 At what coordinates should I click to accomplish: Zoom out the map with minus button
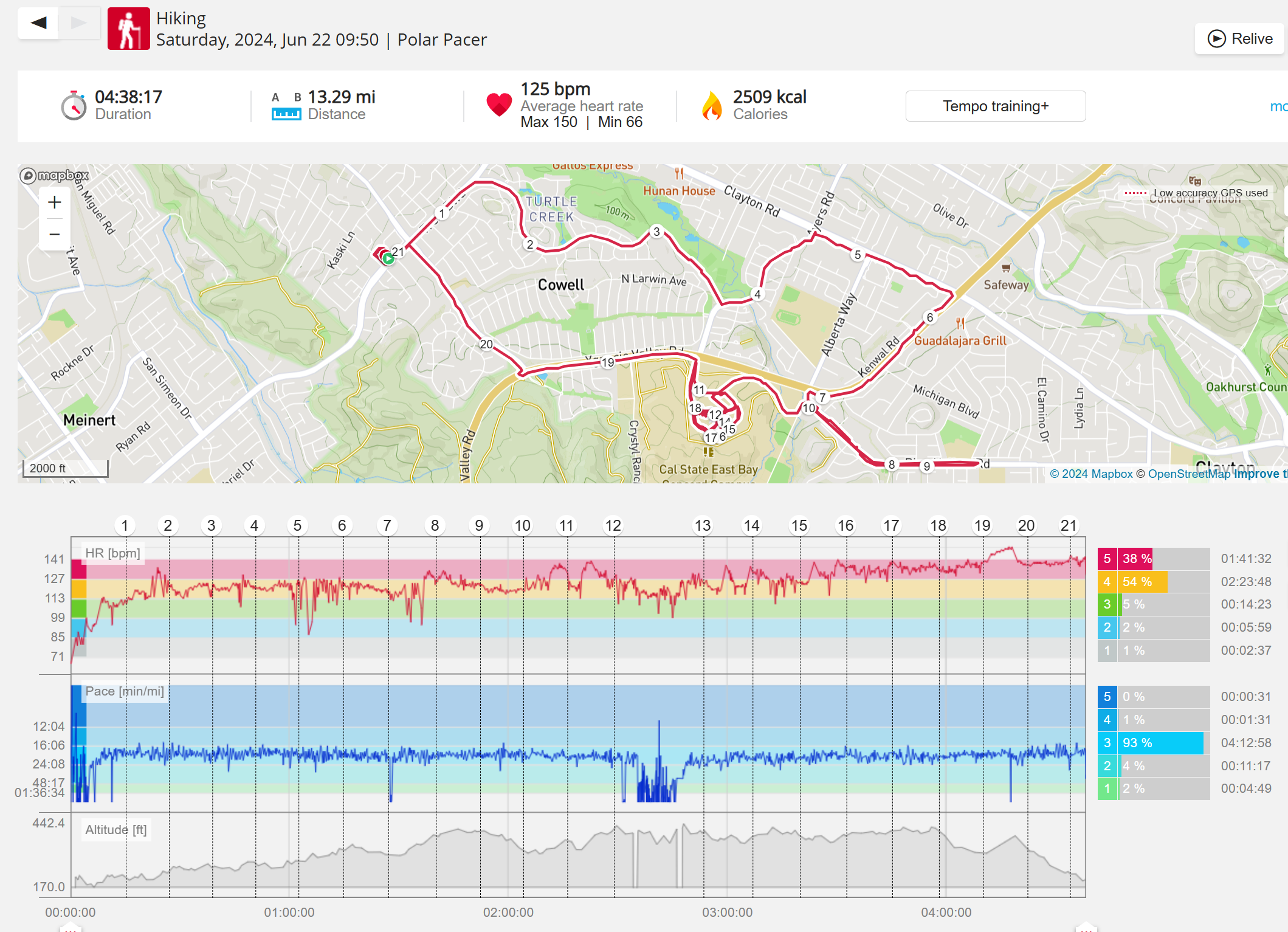coord(55,234)
